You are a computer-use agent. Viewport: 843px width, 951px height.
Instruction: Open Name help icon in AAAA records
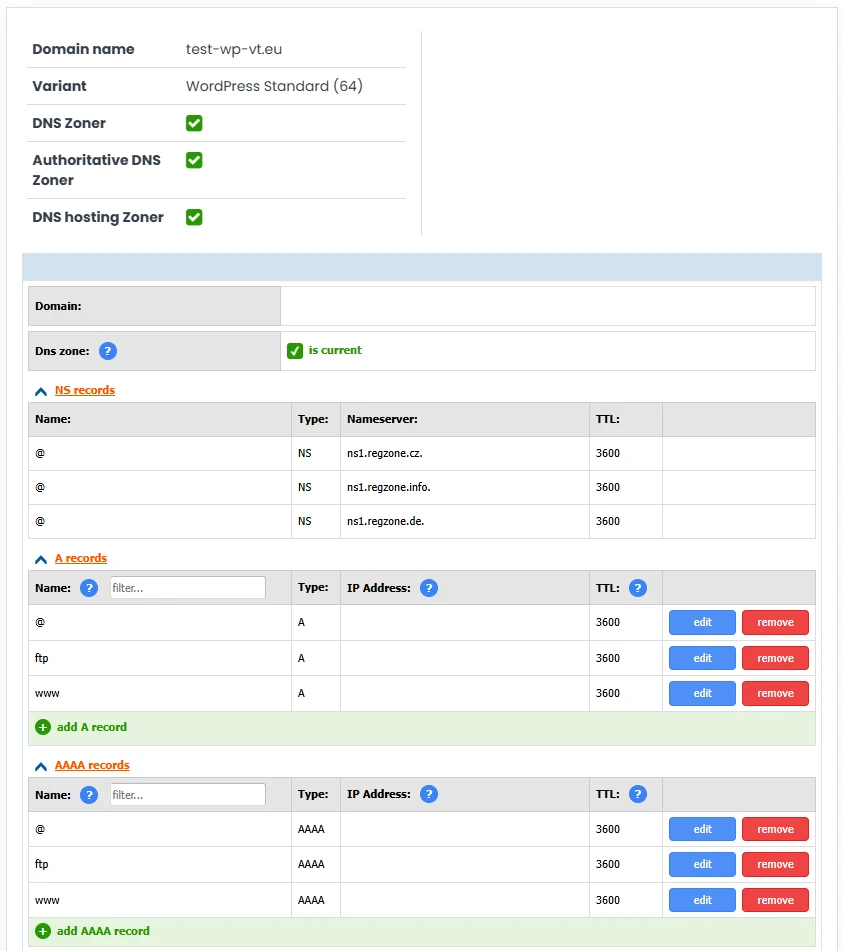[x=89, y=793]
